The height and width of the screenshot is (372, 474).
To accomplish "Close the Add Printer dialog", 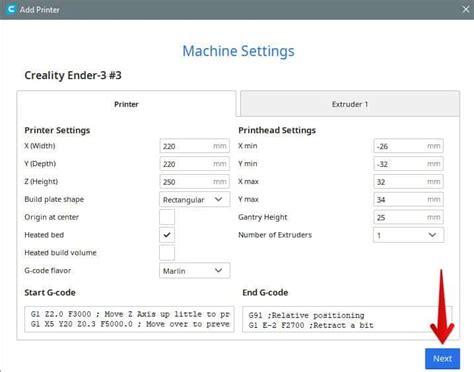I will click(466, 9).
